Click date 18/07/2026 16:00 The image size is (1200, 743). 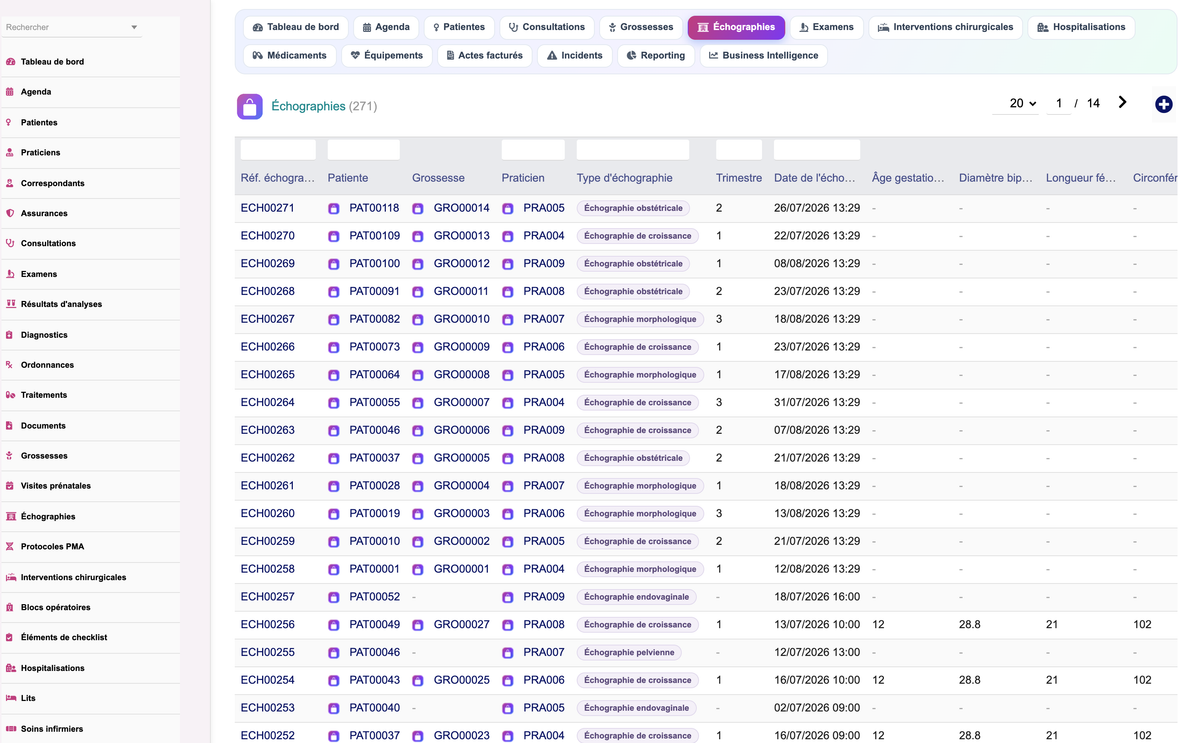click(x=817, y=597)
